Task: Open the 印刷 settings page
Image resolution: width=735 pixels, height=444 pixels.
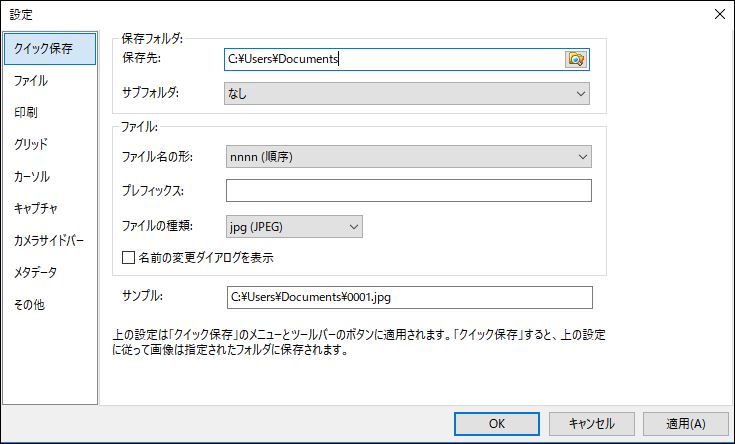Action: tap(26, 113)
